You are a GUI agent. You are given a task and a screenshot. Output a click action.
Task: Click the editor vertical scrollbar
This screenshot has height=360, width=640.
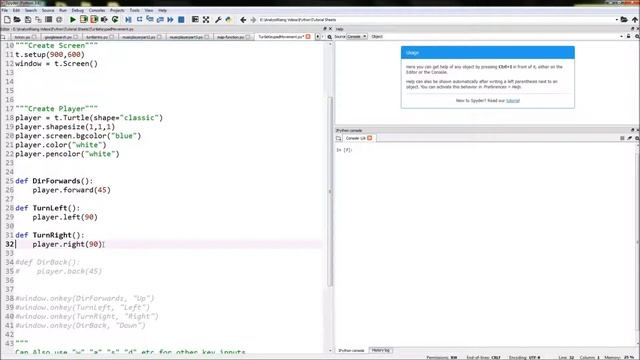[x=330, y=192]
